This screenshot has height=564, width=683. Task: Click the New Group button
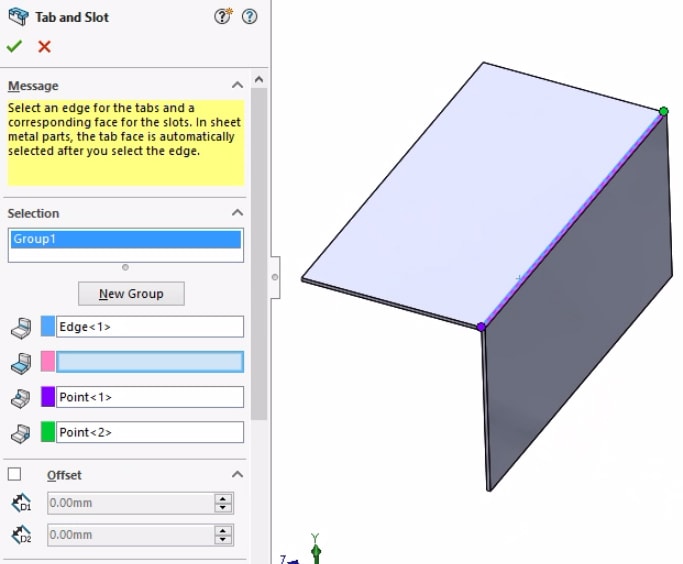click(131, 294)
